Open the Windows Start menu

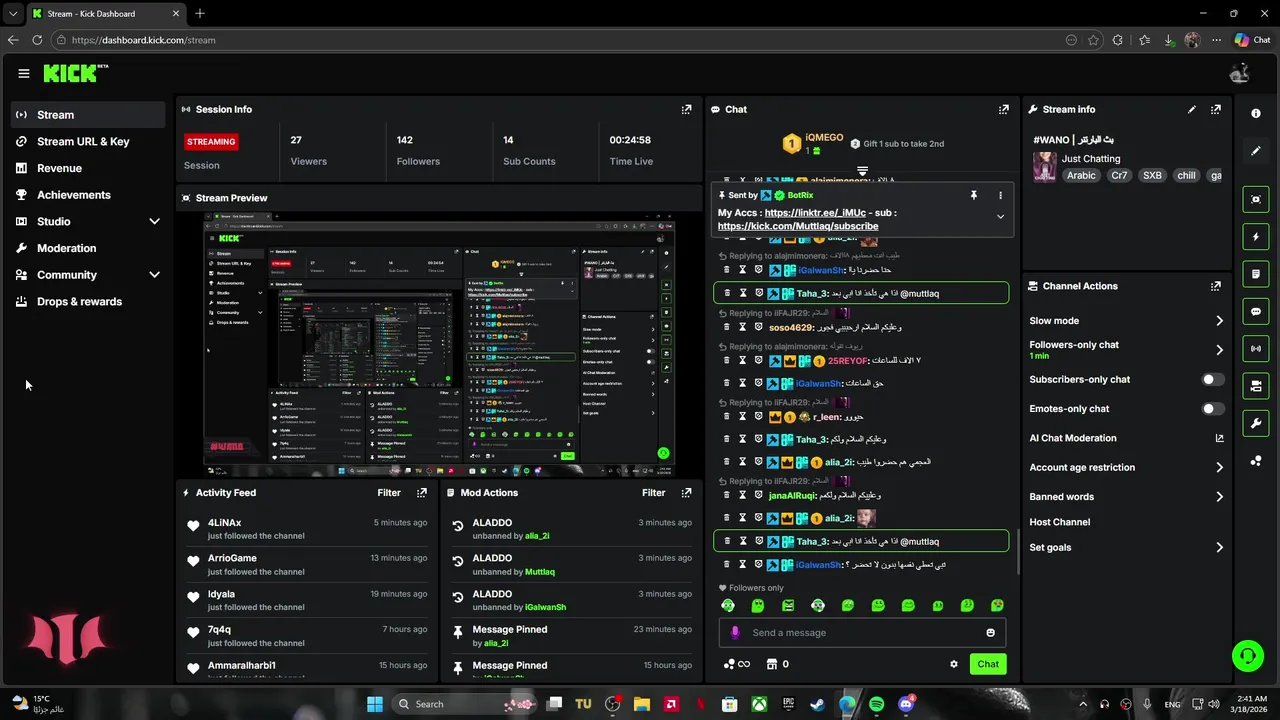pos(375,704)
